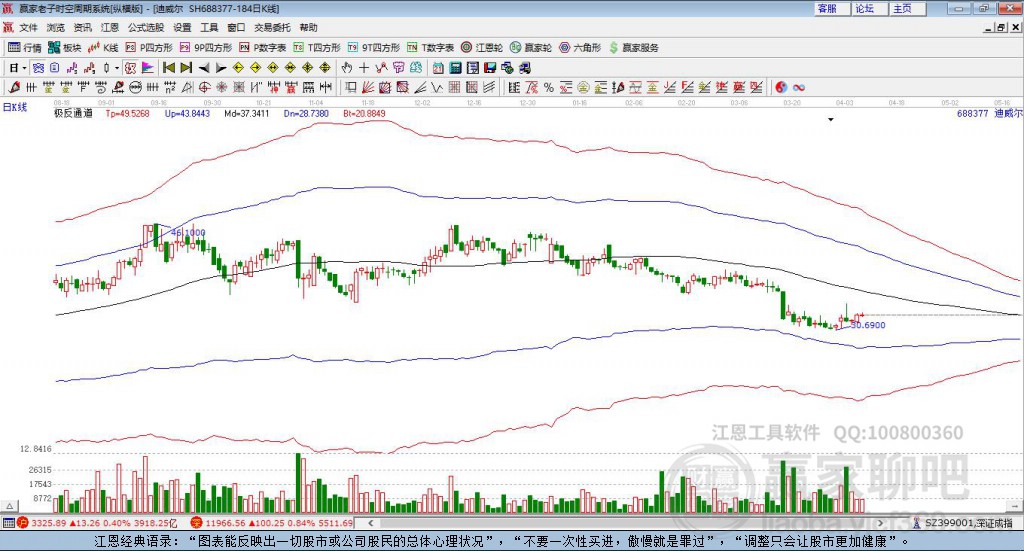Open the calendar icon
1024x551 pixels.
438,68
